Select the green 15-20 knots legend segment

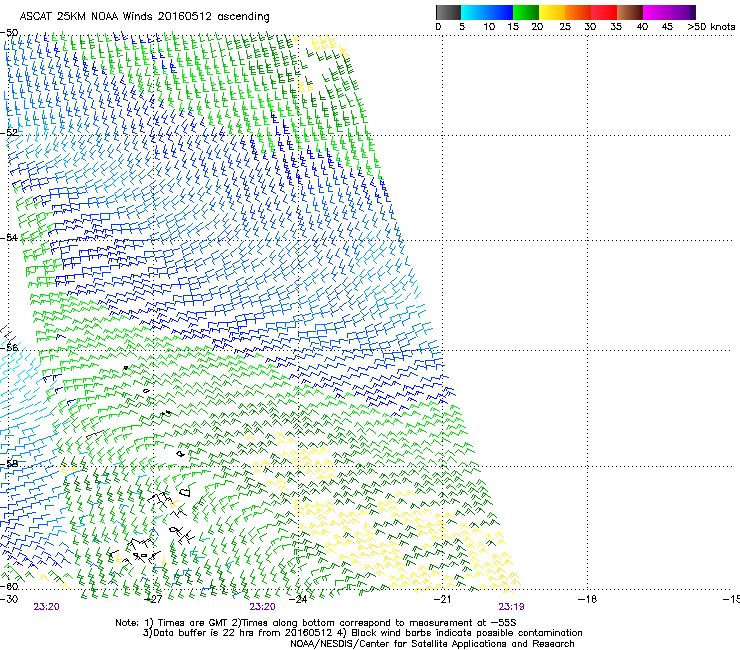tap(526, 12)
